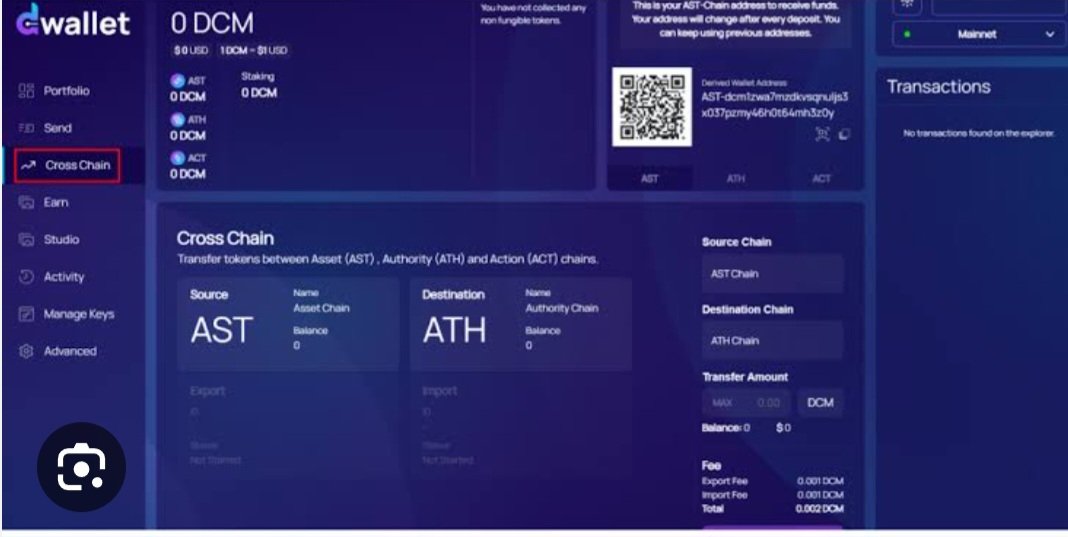Open the Portfolio sidebar icon

pyautogui.click(x=26, y=91)
